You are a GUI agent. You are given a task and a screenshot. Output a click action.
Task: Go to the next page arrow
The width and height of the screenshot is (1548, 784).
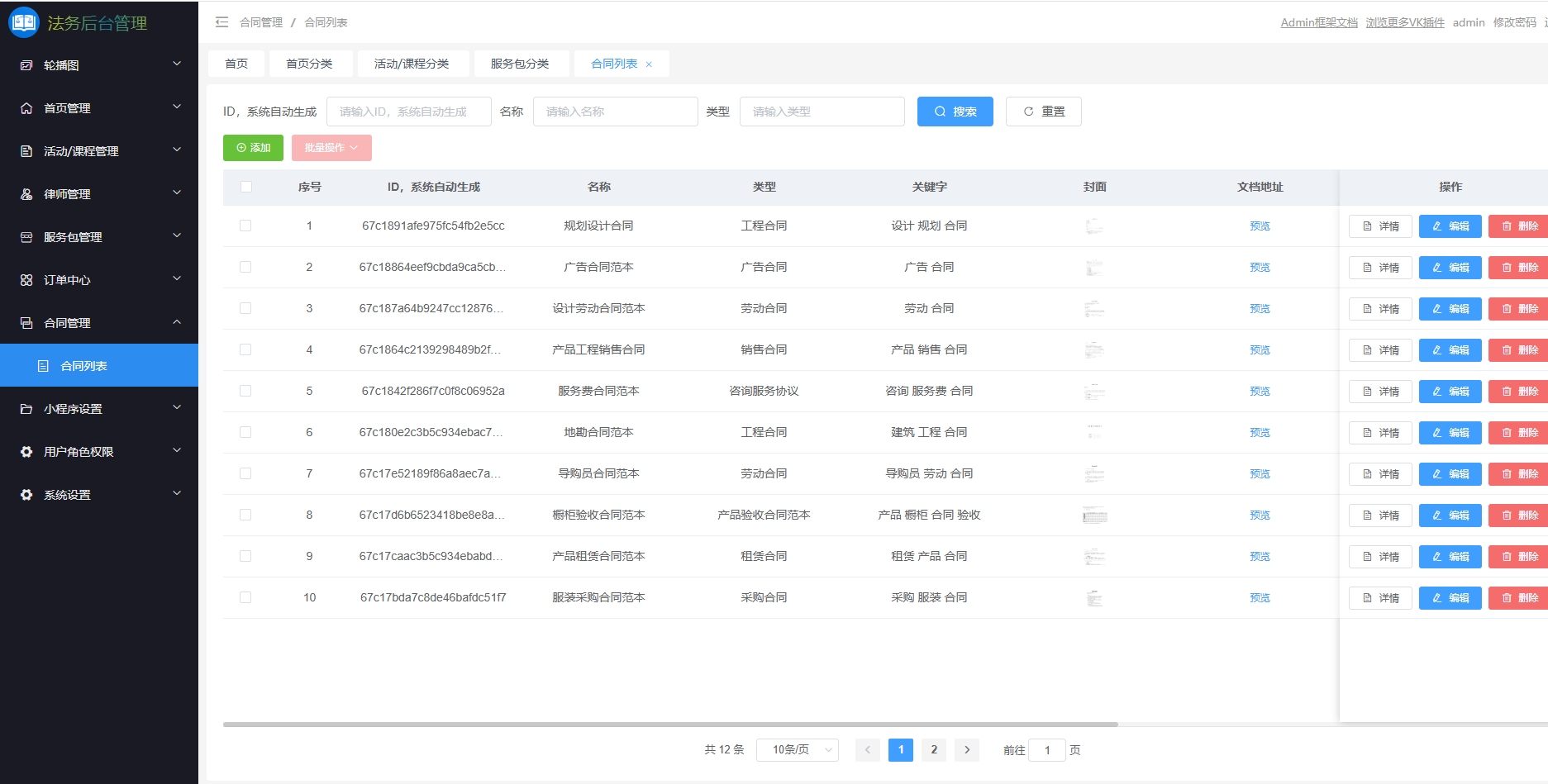click(967, 750)
